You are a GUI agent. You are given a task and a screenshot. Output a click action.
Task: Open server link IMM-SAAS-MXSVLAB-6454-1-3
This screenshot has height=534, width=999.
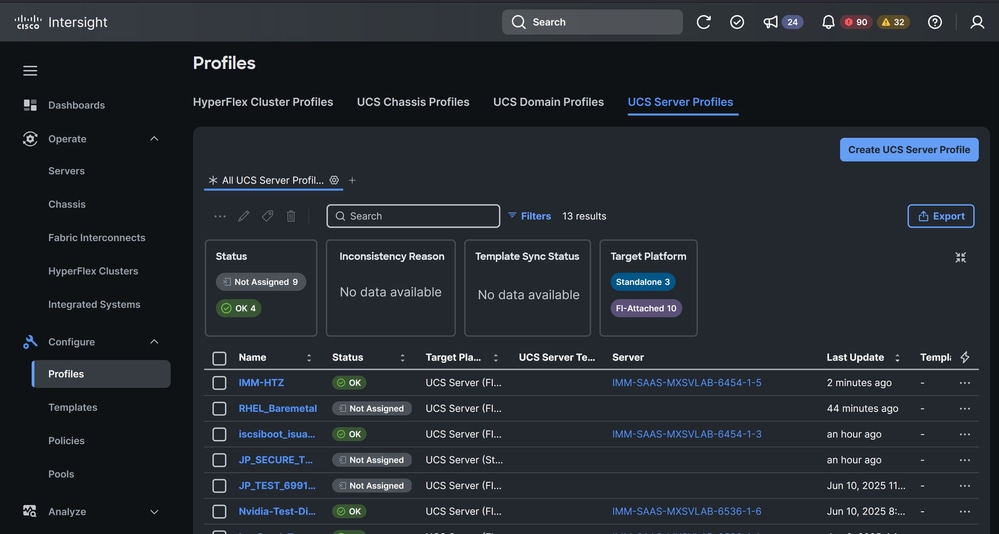(687, 435)
